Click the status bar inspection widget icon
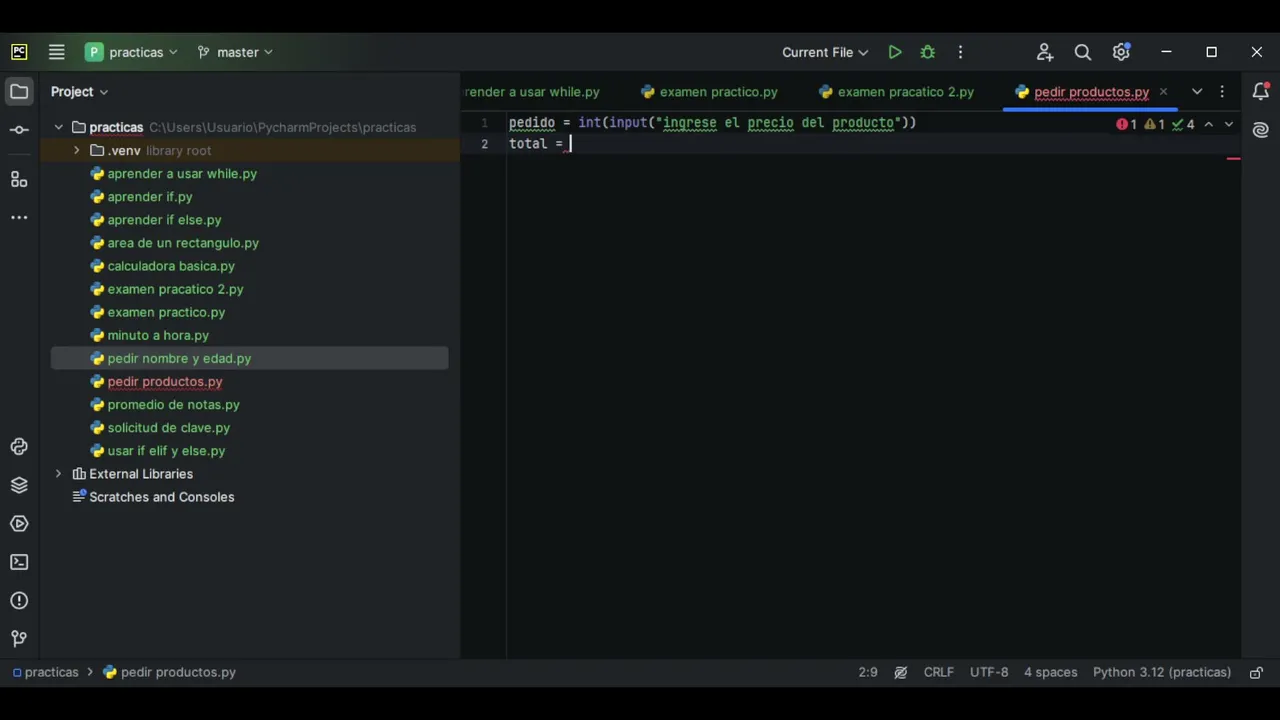This screenshot has width=1280, height=720. click(901, 672)
